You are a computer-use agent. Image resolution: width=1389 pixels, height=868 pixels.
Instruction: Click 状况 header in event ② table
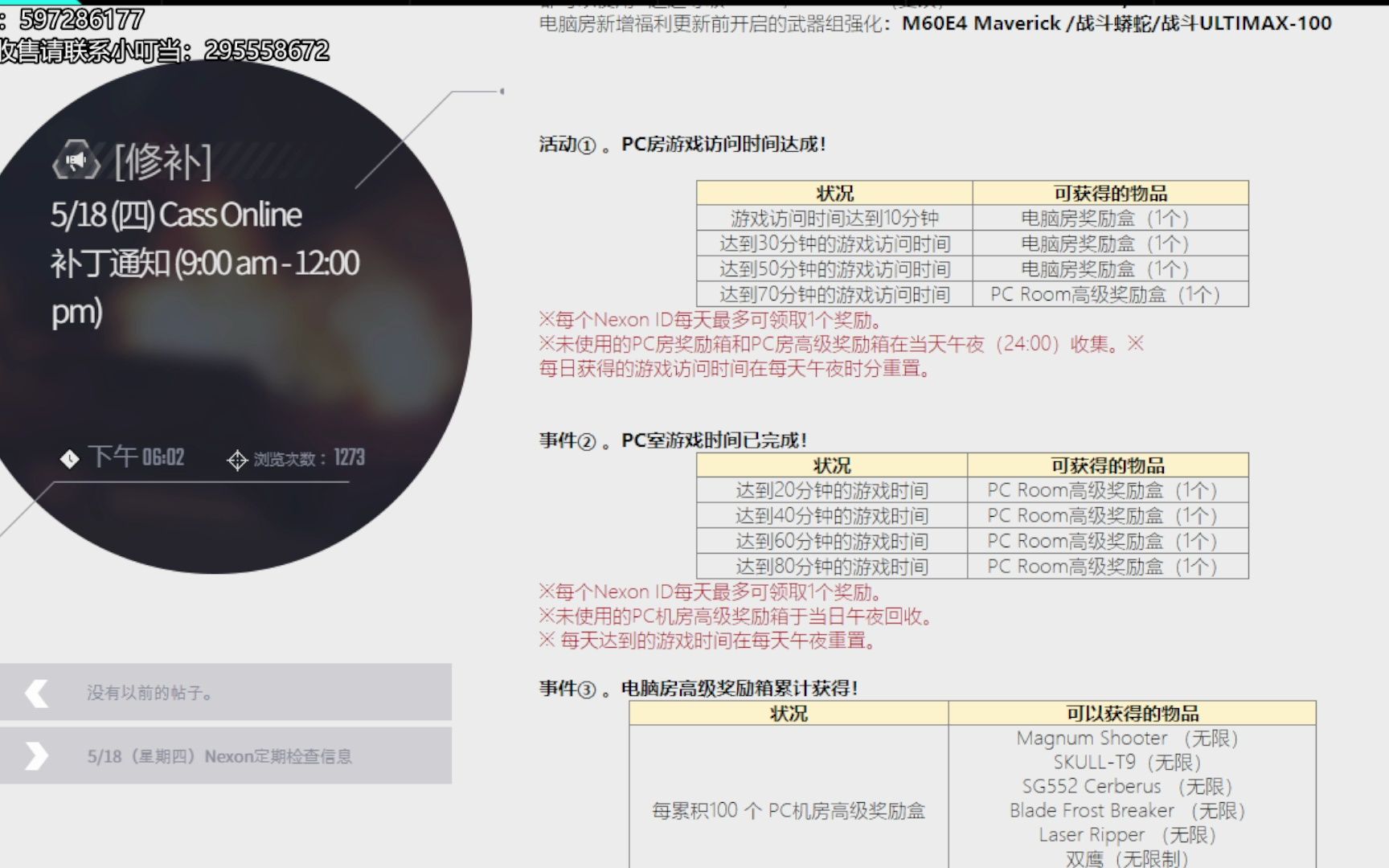[832, 465]
